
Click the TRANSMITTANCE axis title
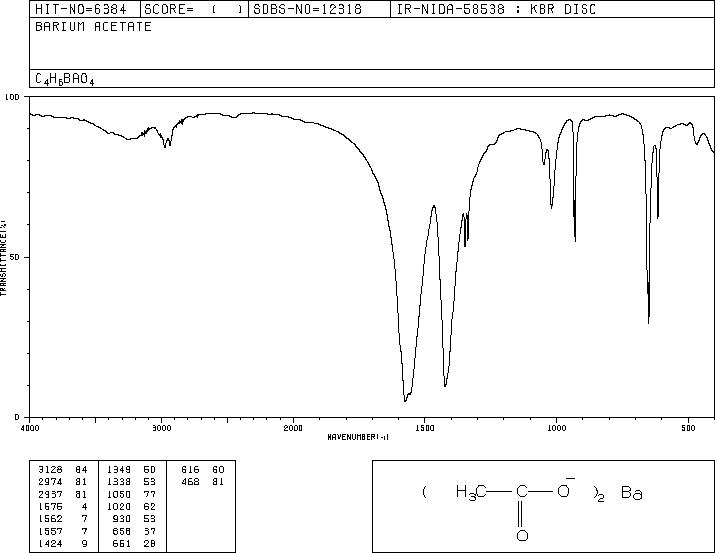point(3,257)
